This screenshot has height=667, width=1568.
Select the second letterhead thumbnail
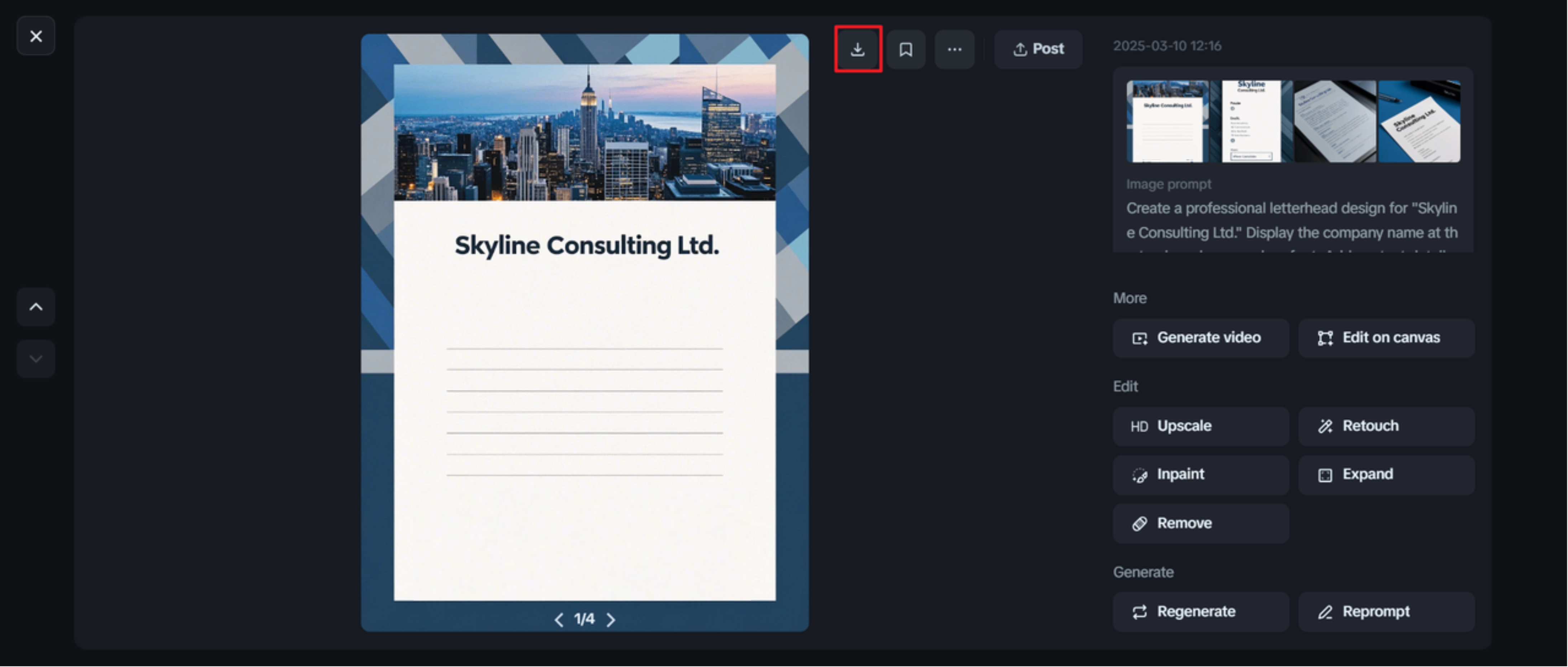click(1251, 122)
